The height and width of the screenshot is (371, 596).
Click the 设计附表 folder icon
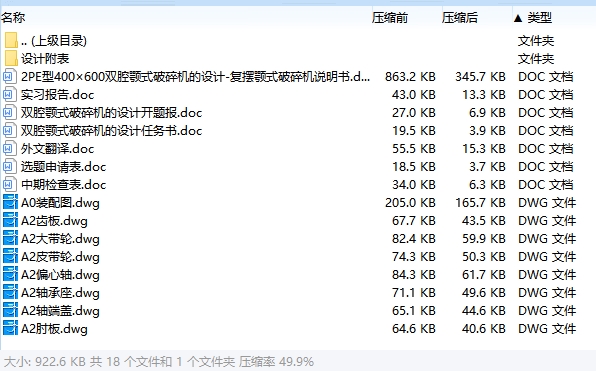point(11,59)
